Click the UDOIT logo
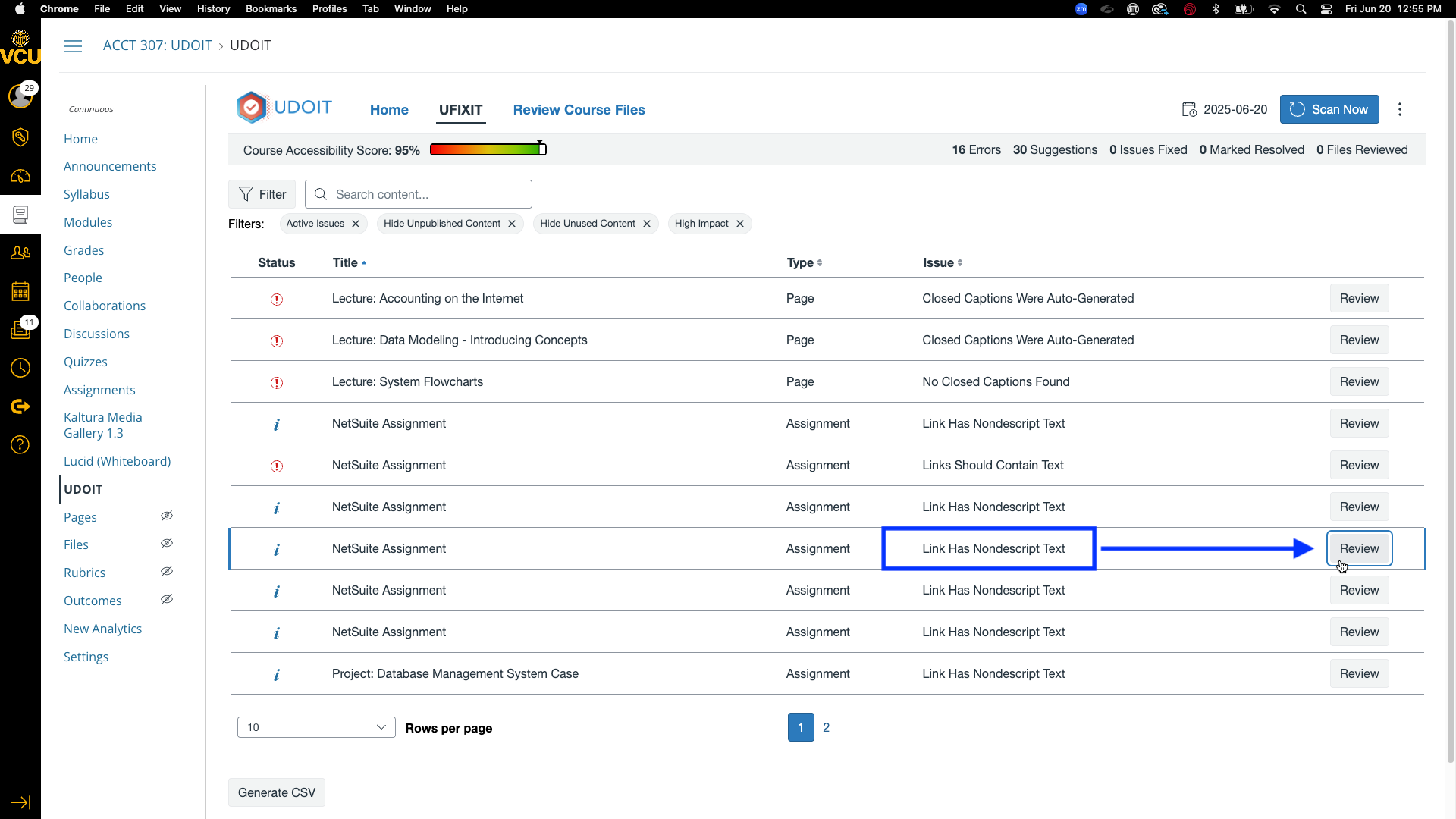 point(284,108)
